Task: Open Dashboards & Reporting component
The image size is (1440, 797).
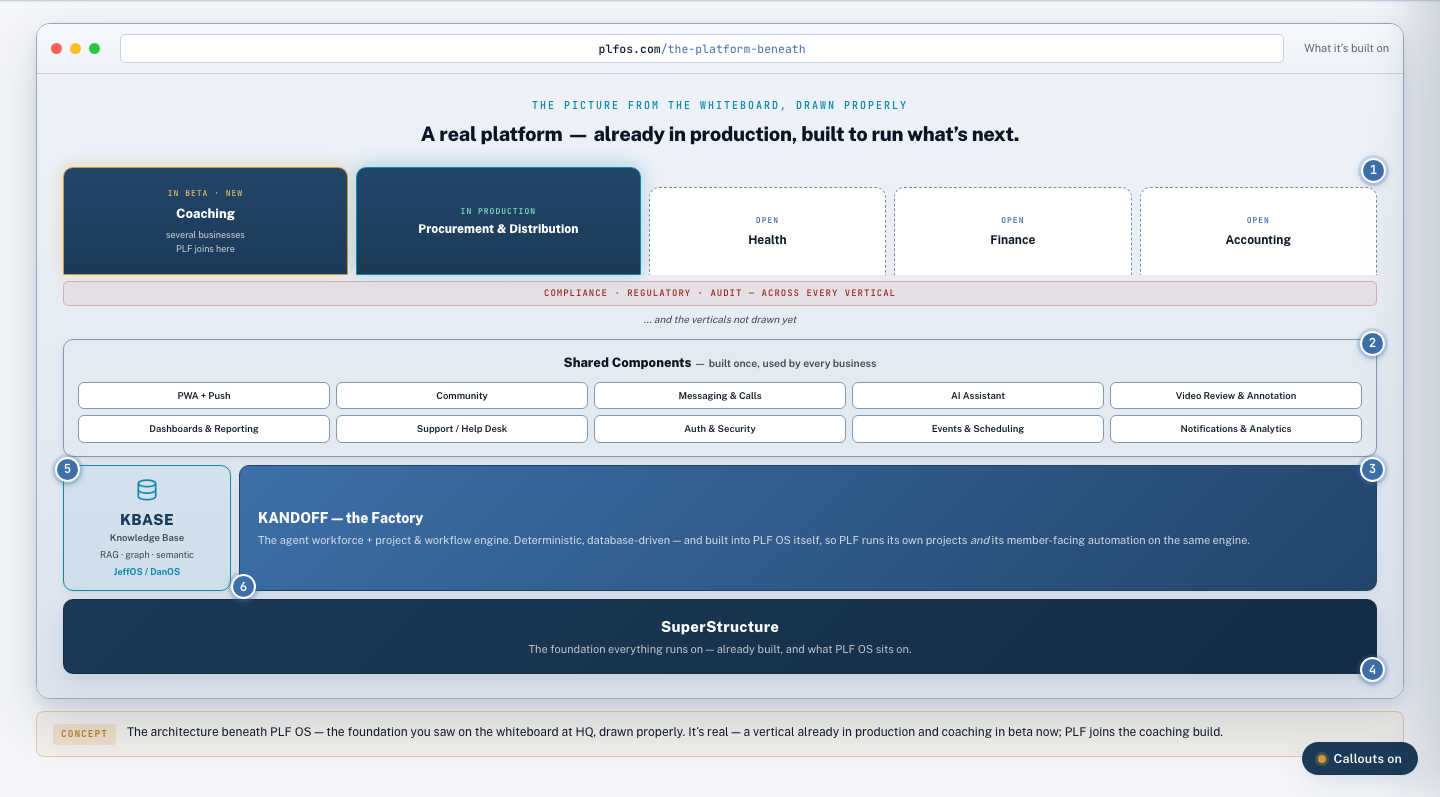Action: (x=204, y=428)
